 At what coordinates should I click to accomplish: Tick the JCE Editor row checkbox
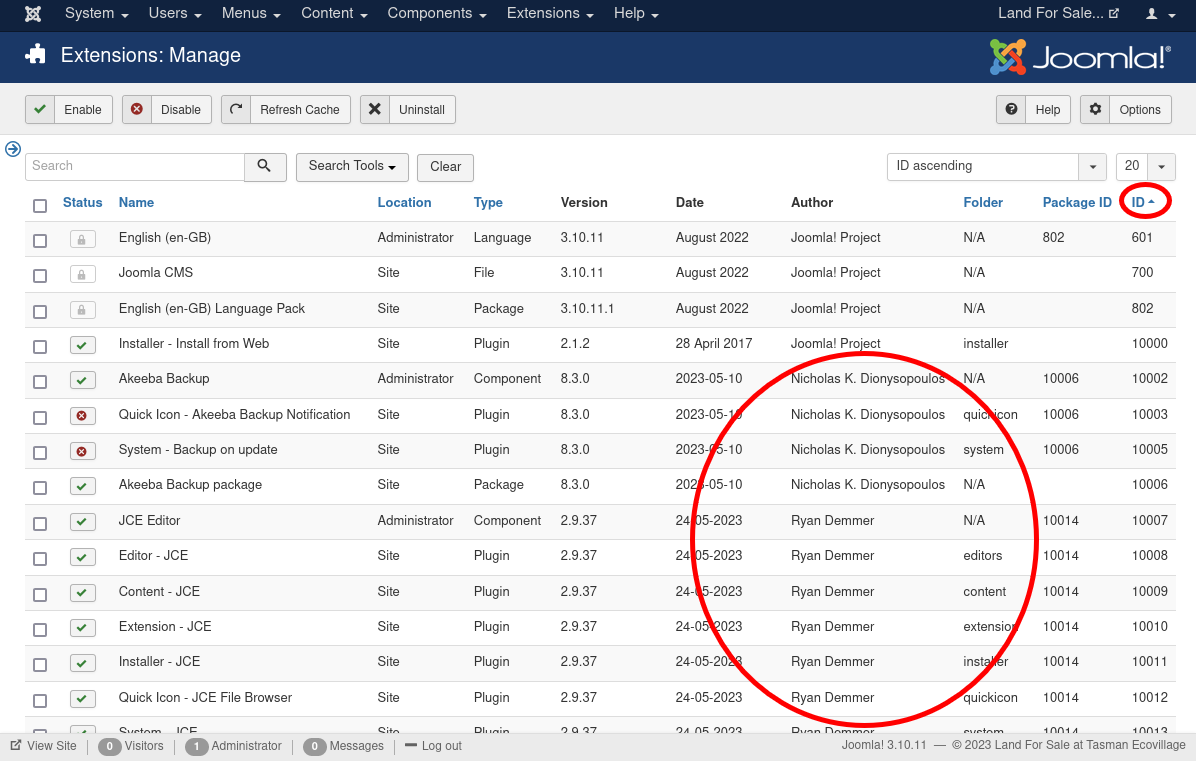click(x=40, y=524)
